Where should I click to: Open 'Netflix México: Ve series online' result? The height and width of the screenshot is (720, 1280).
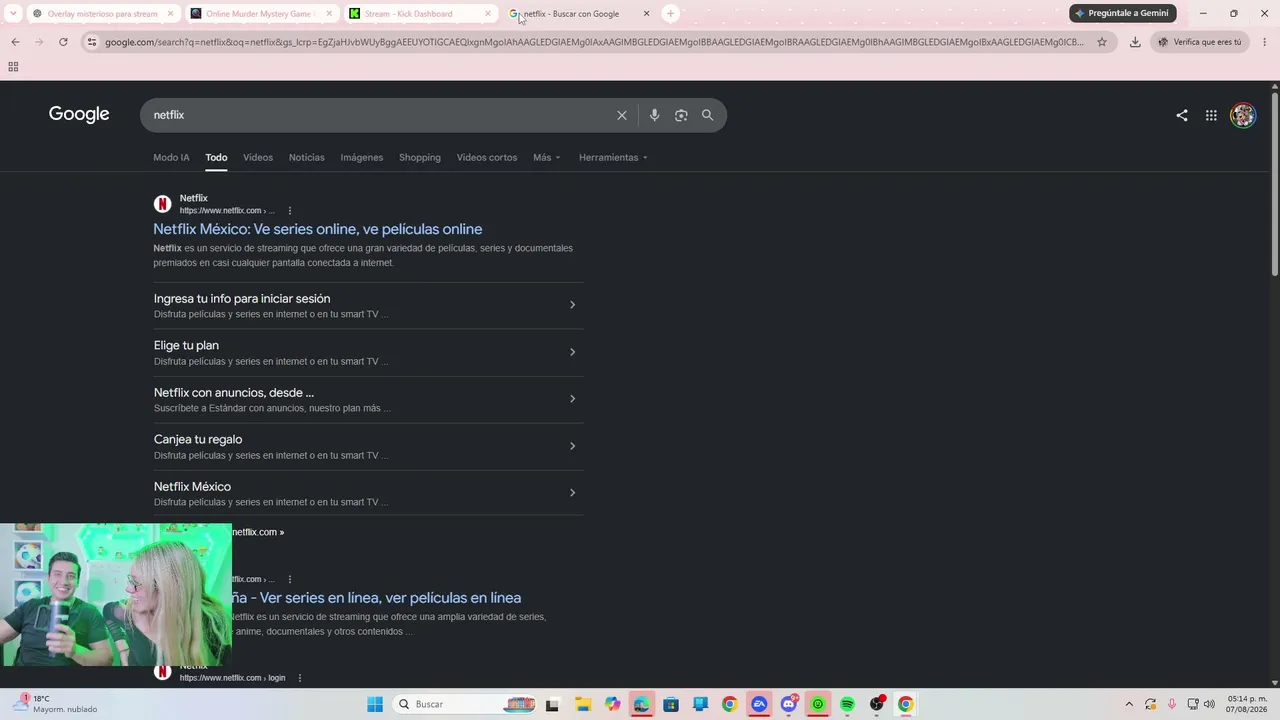tap(318, 229)
